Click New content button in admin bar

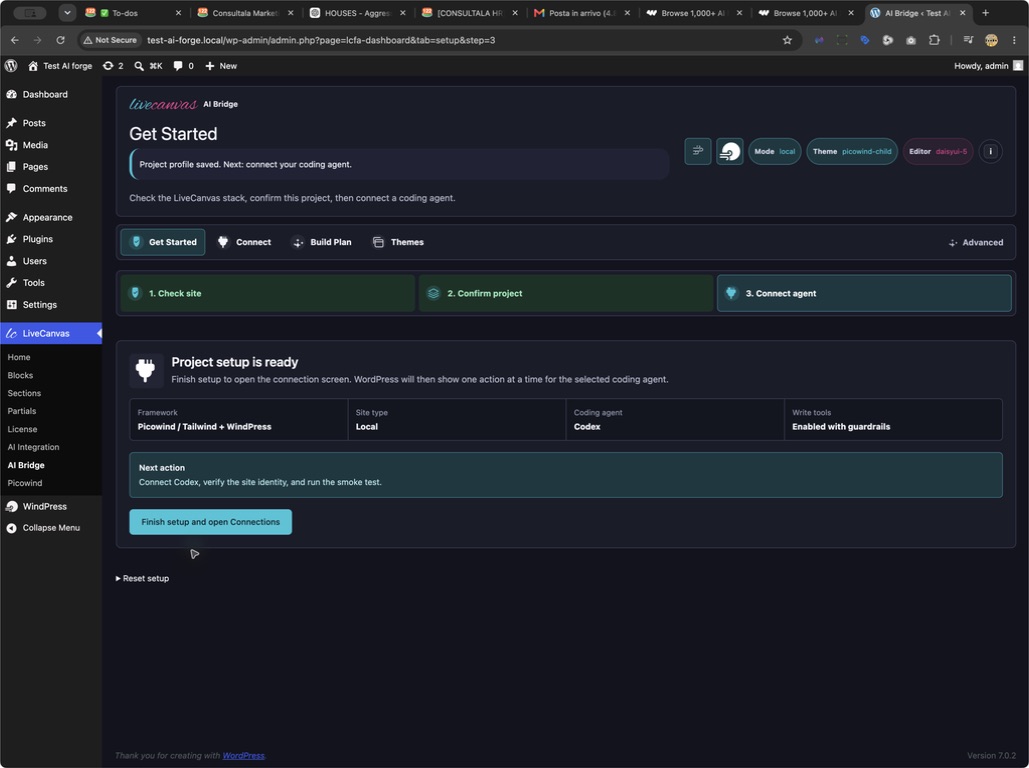(221, 66)
